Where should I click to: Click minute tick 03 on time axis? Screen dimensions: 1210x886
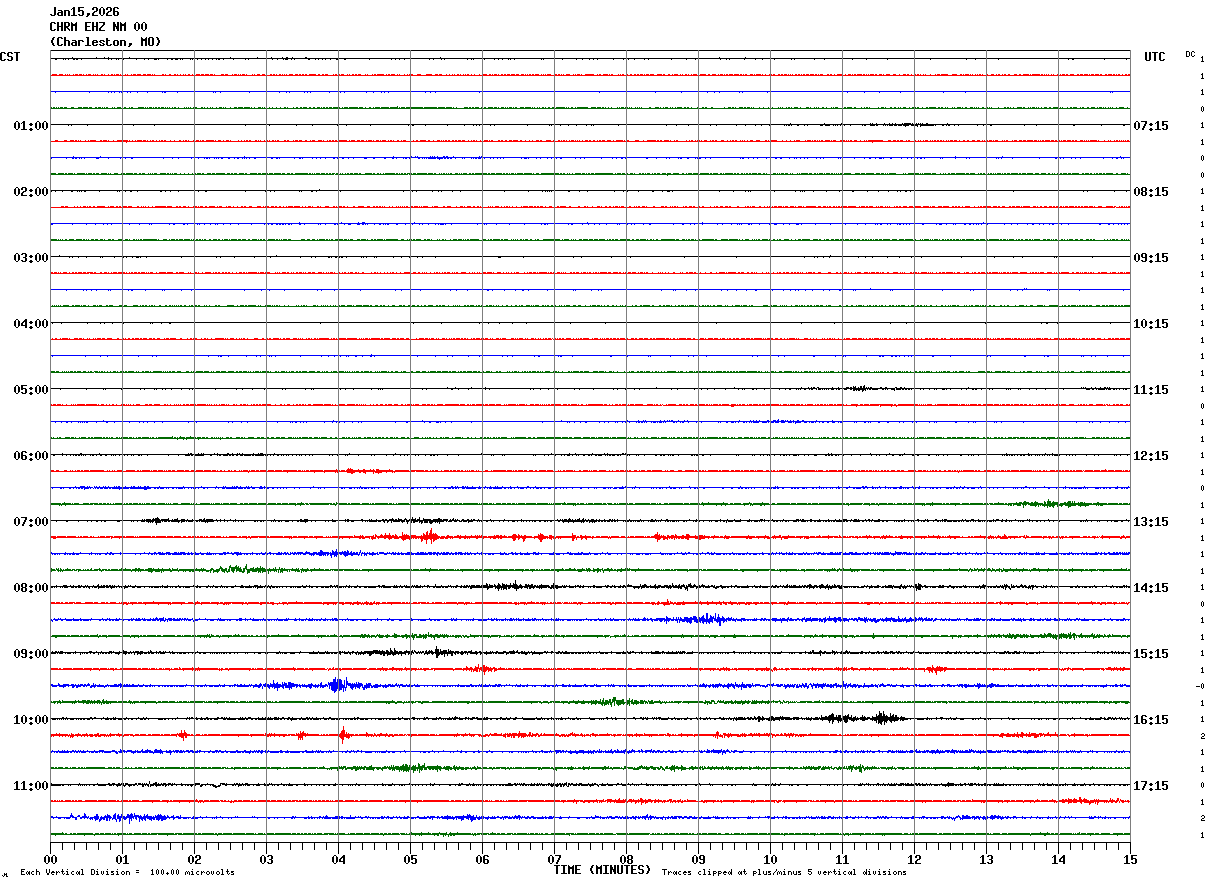coord(266,859)
